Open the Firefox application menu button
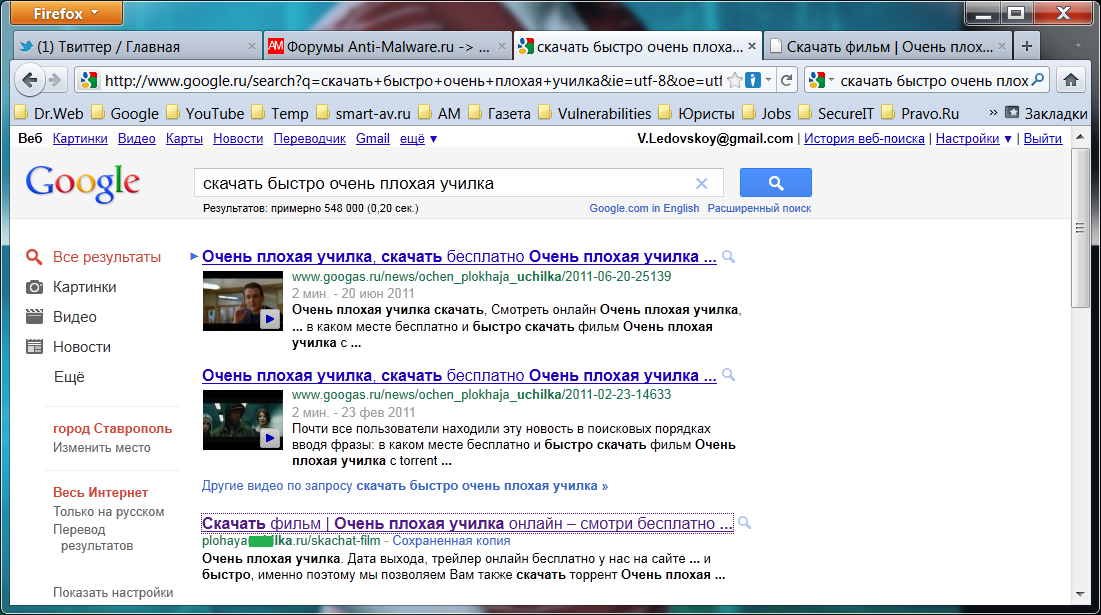Image resolution: width=1101 pixels, height=615 pixels. point(67,13)
